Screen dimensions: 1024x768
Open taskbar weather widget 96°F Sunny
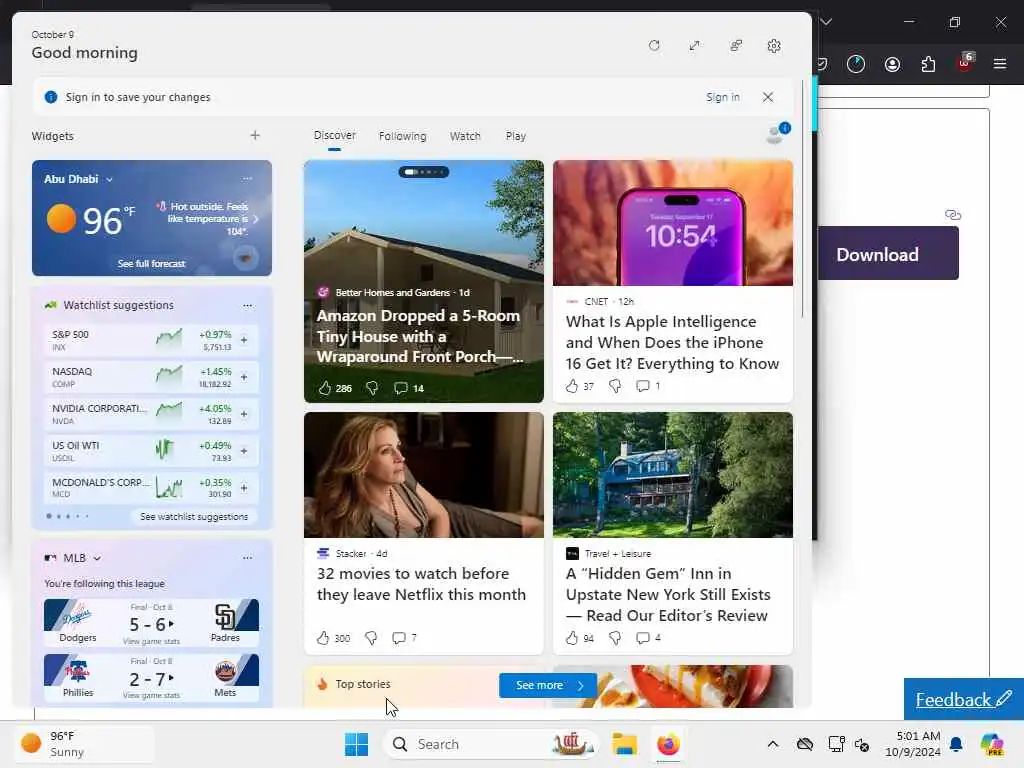point(85,744)
